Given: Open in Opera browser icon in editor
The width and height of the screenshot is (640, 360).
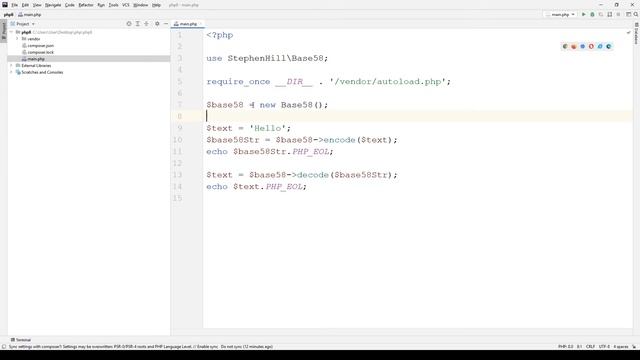Looking at the screenshot, I should pos(591,47).
